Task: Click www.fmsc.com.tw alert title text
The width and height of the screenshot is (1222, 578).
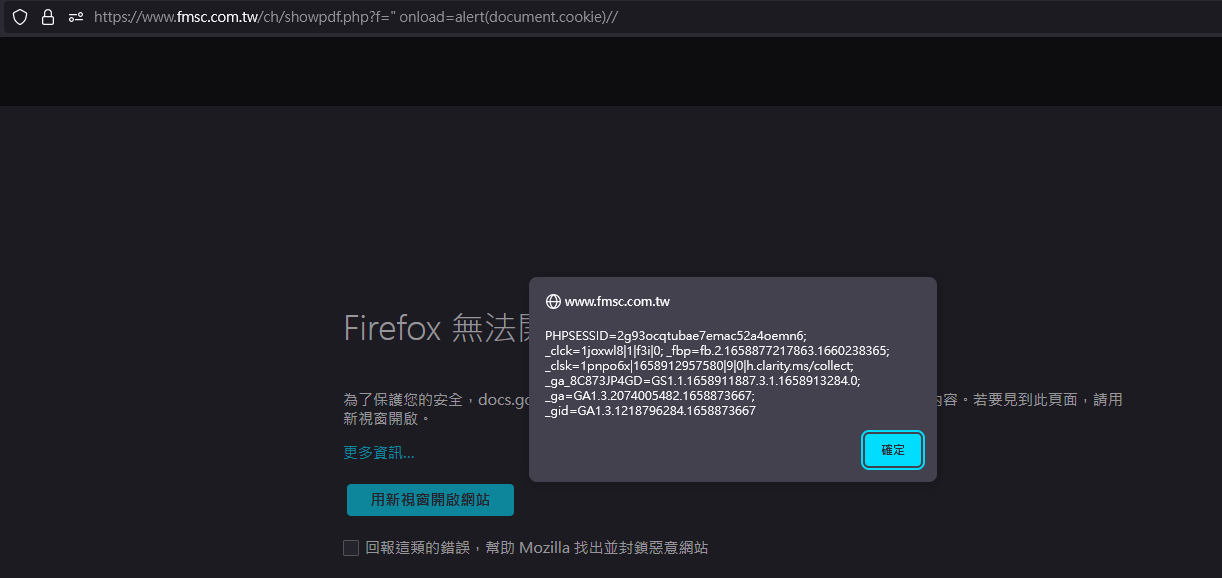Action: (x=617, y=301)
